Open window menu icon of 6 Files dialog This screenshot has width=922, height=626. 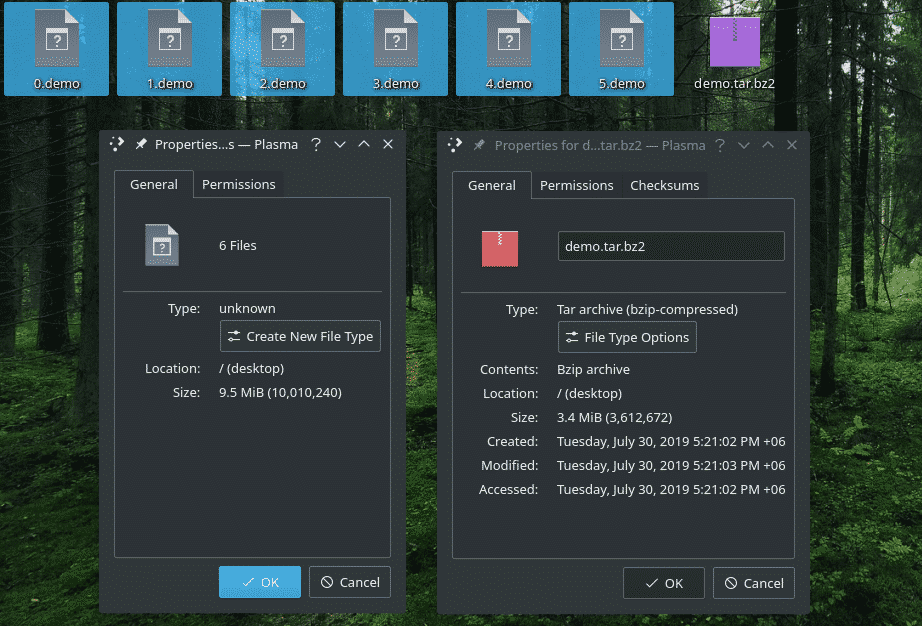coord(118,144)
